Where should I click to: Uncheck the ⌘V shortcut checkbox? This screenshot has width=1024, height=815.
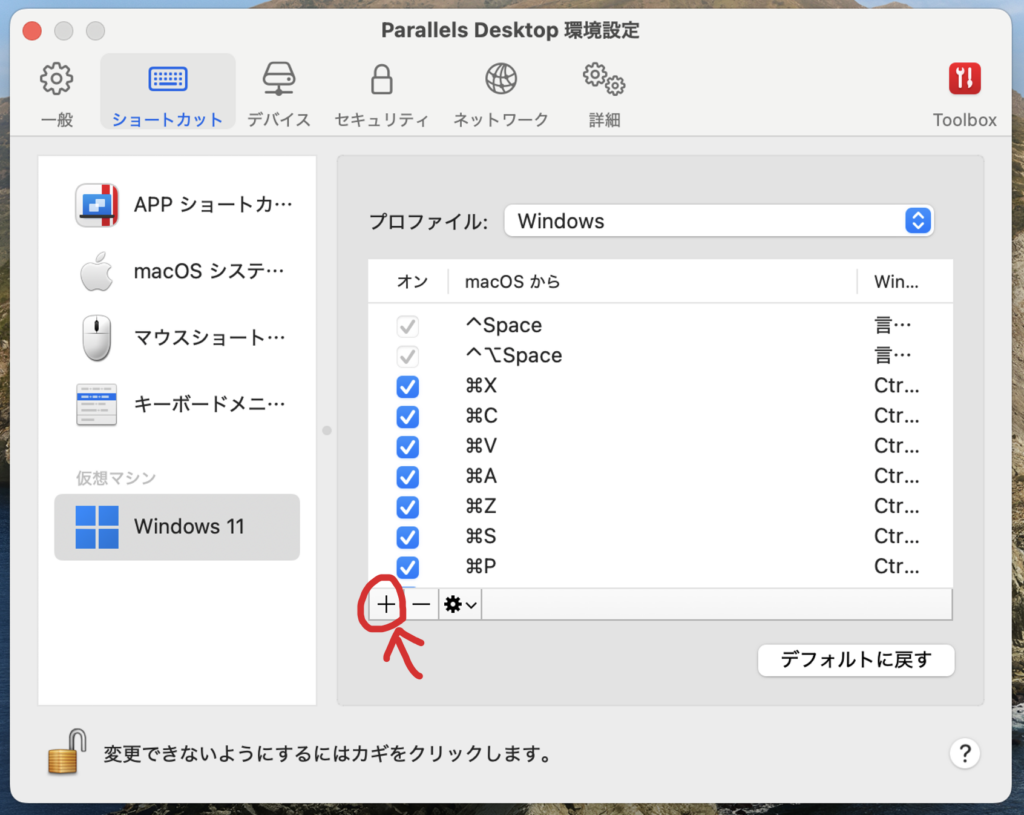[x=408, y=447]
